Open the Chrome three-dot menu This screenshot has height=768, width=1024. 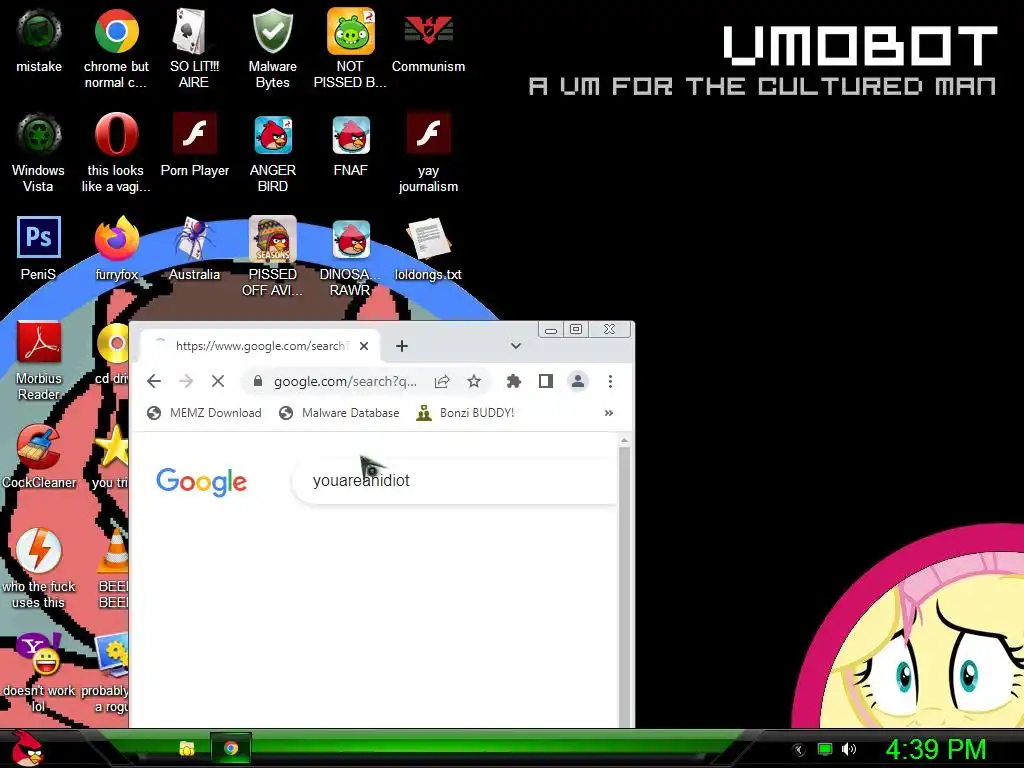(x=610, y=381)
